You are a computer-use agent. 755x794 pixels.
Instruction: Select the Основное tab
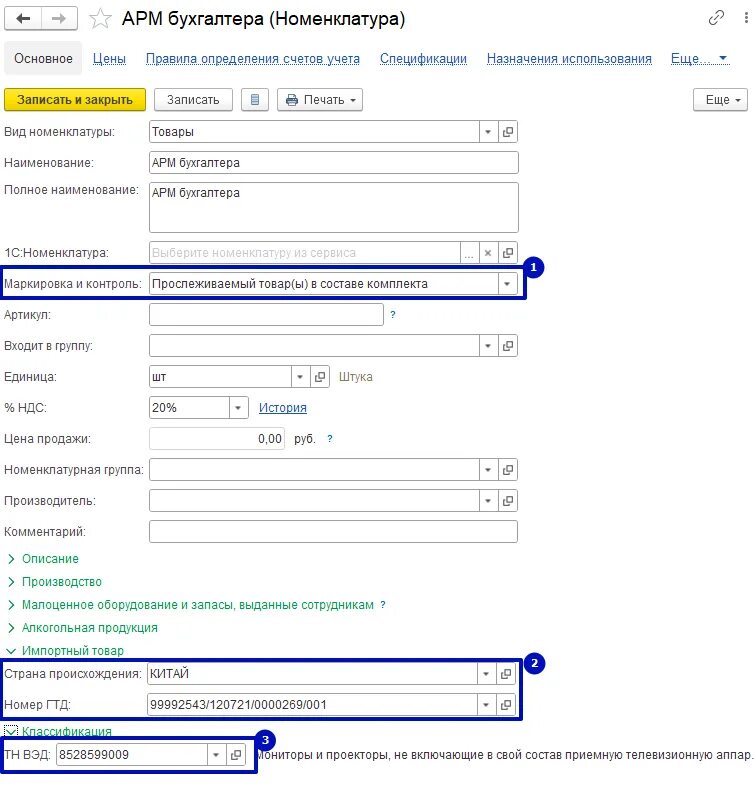click(x=43, y=59)
